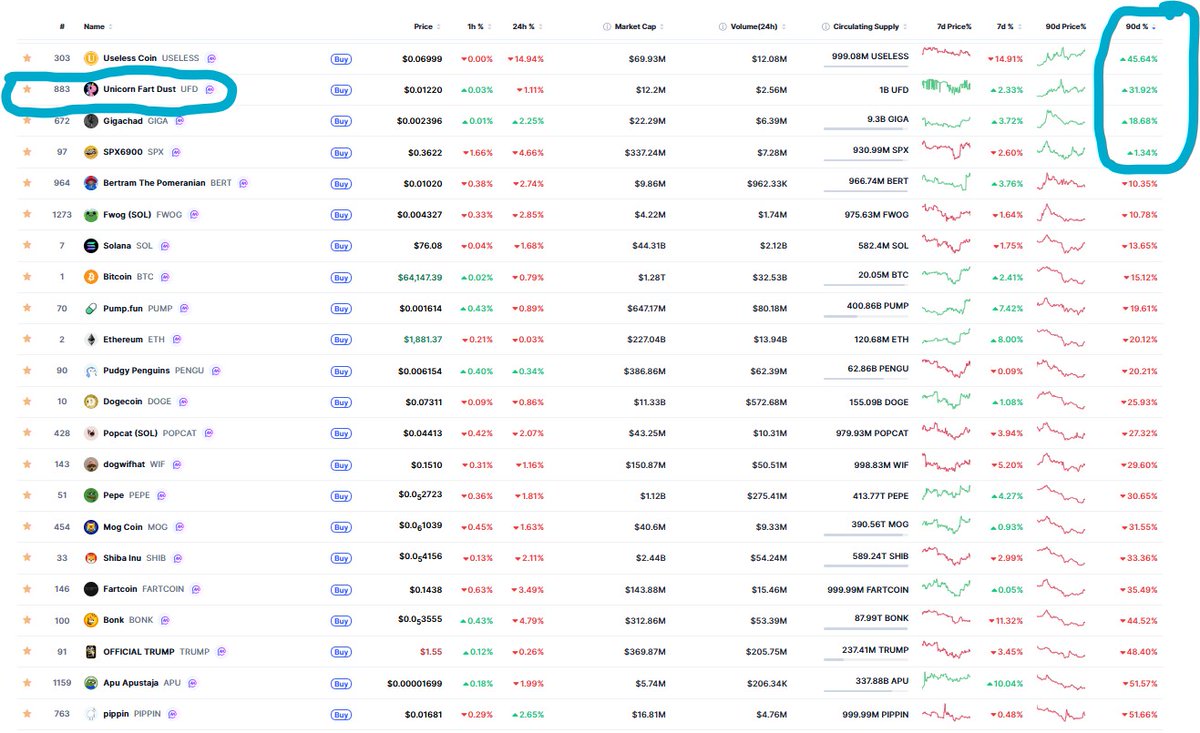Click Buy button for Bitcoin
Screen dimensions: 1200x733
(341, 278)
